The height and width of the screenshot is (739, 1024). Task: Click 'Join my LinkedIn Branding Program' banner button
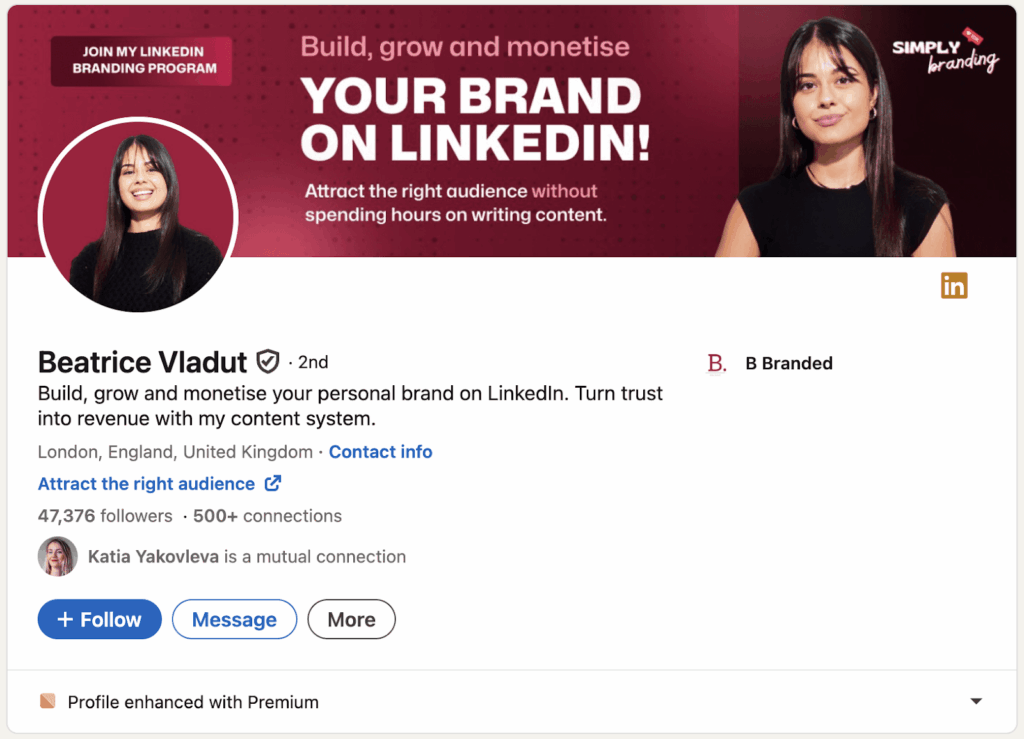pyautogui.click(x=144, y=61)
